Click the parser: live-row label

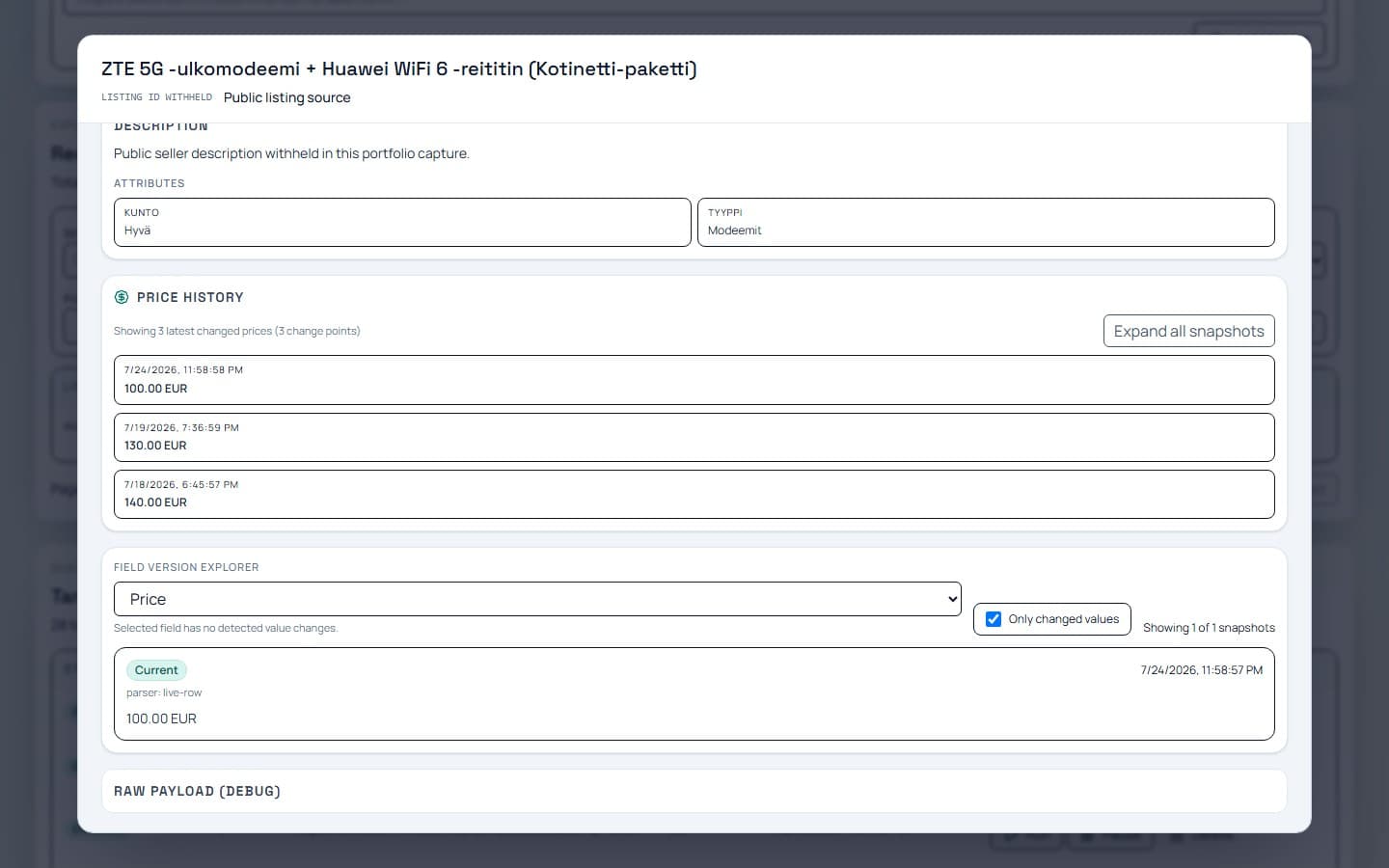164,692
